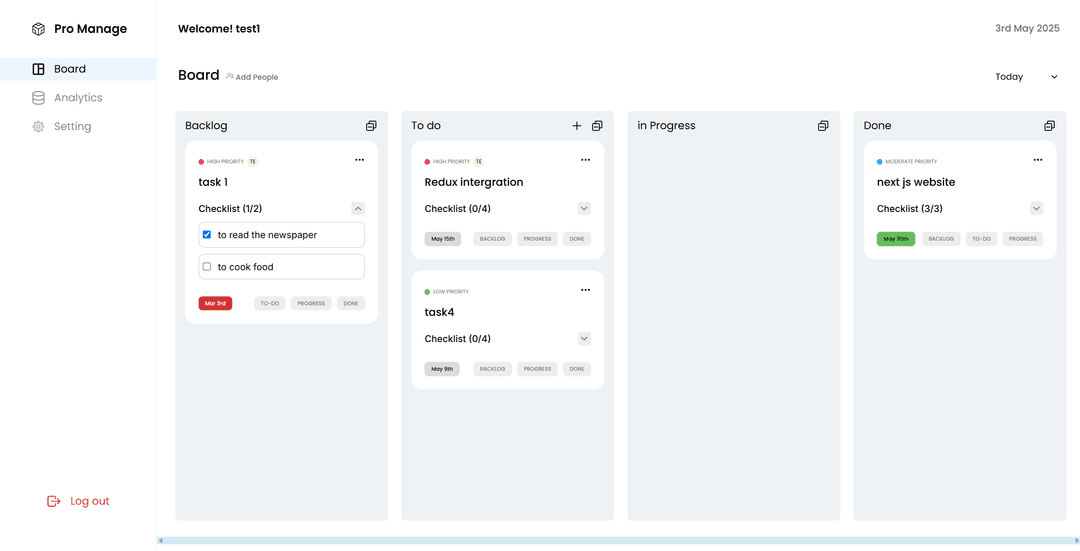Click the horizontal scrollbar at the bottom
The image size is (1080, 551).
[x=617, y=541]
